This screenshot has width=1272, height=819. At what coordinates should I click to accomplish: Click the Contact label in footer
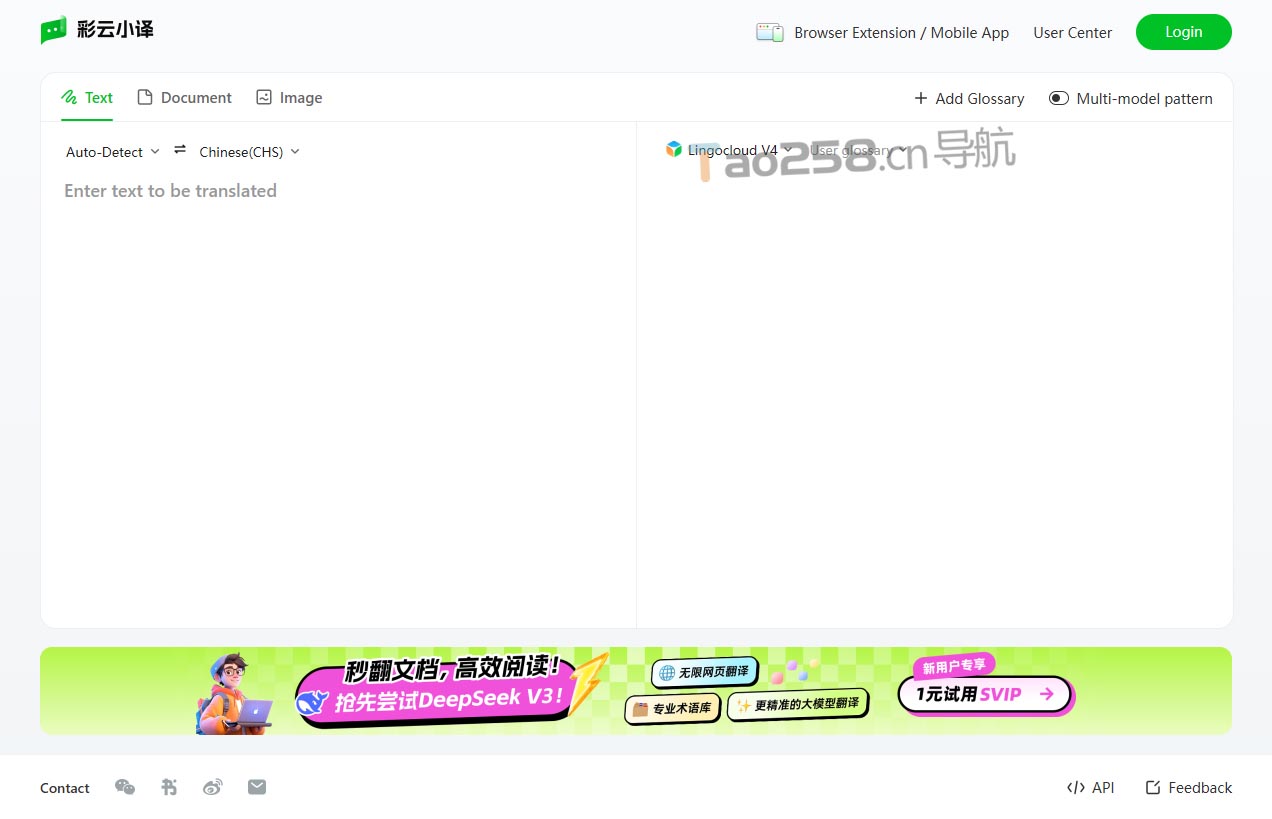click(65, 788)
